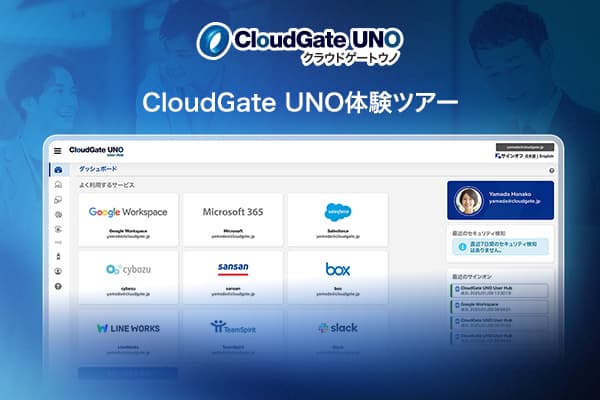Open the Salesforce service tile

tap(338, 220)
